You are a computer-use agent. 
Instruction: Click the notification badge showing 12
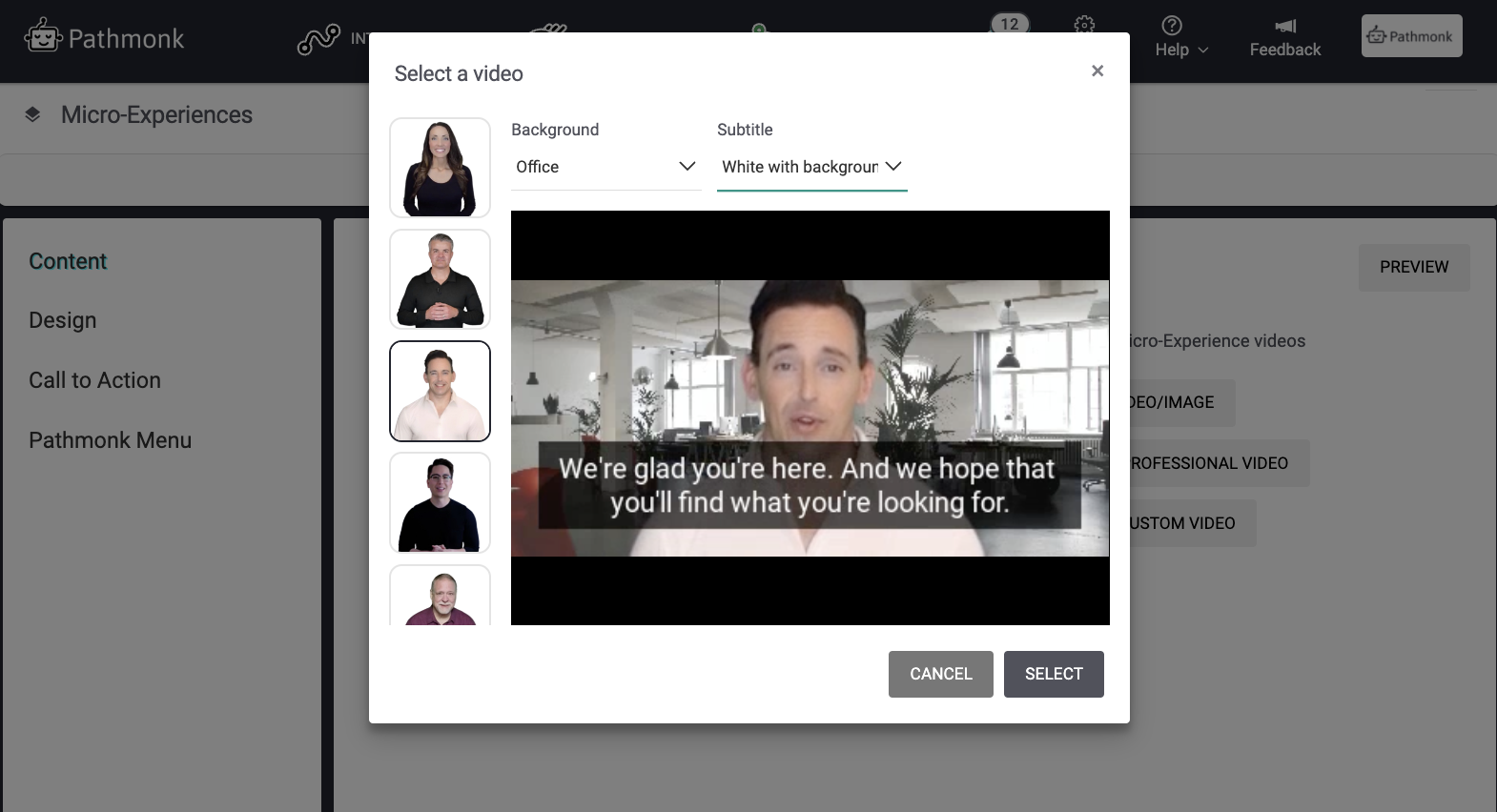tap(1010, 24)
